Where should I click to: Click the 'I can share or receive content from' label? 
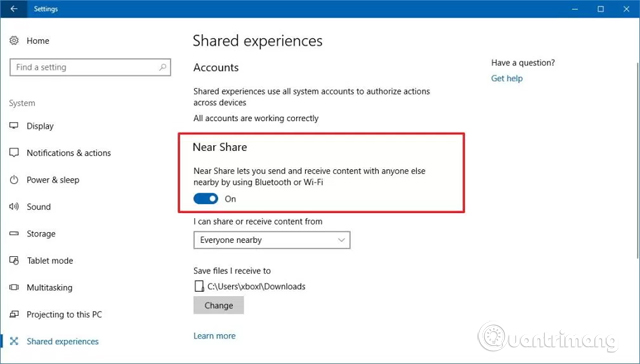tap(258, 222)
